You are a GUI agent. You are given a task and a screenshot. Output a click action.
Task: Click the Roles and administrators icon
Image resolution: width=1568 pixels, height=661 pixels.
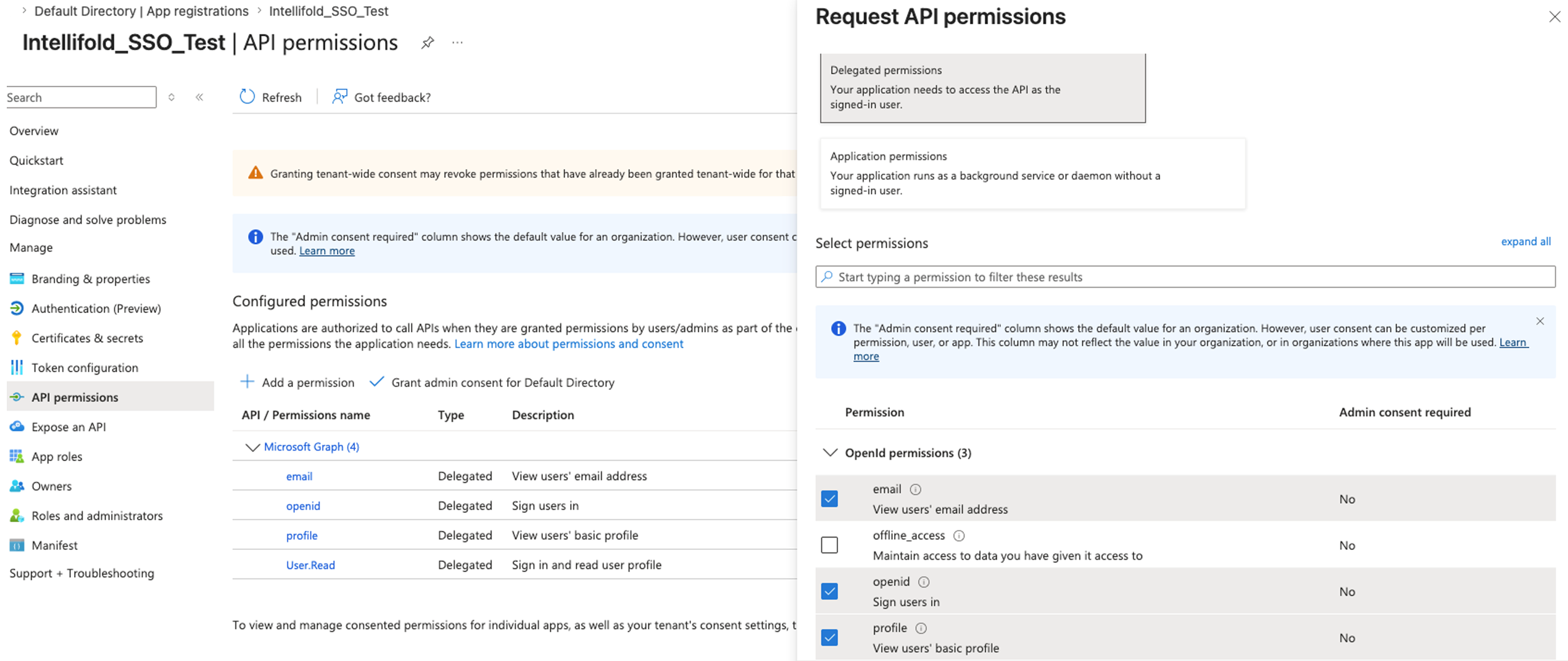coord(17,515)
